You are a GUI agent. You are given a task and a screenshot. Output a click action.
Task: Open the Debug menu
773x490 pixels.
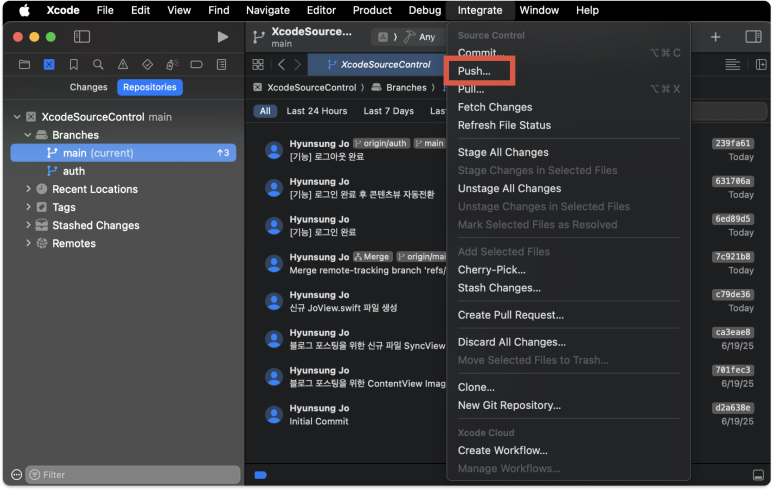point(425,10)
